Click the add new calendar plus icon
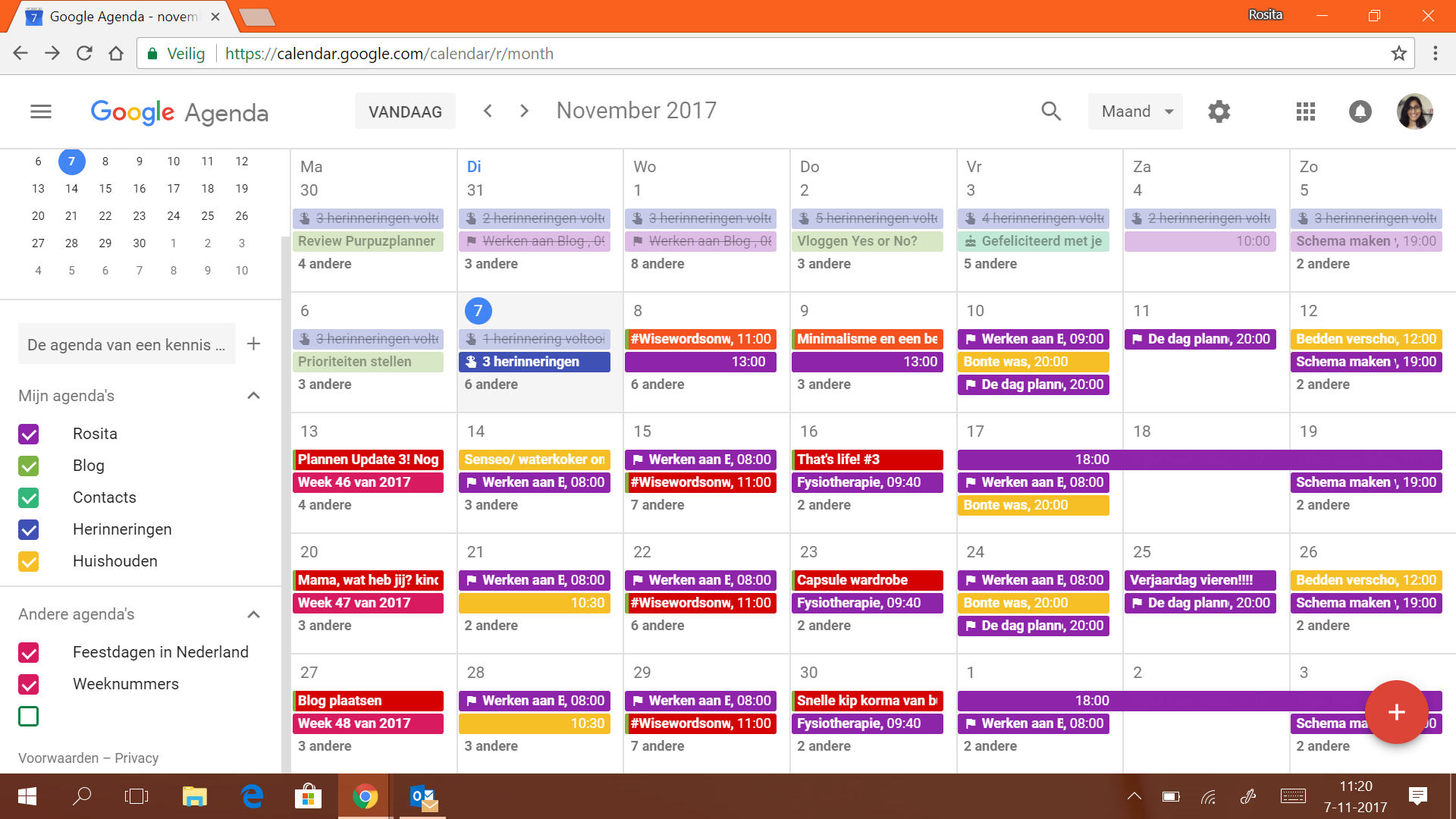 point(253,344)
